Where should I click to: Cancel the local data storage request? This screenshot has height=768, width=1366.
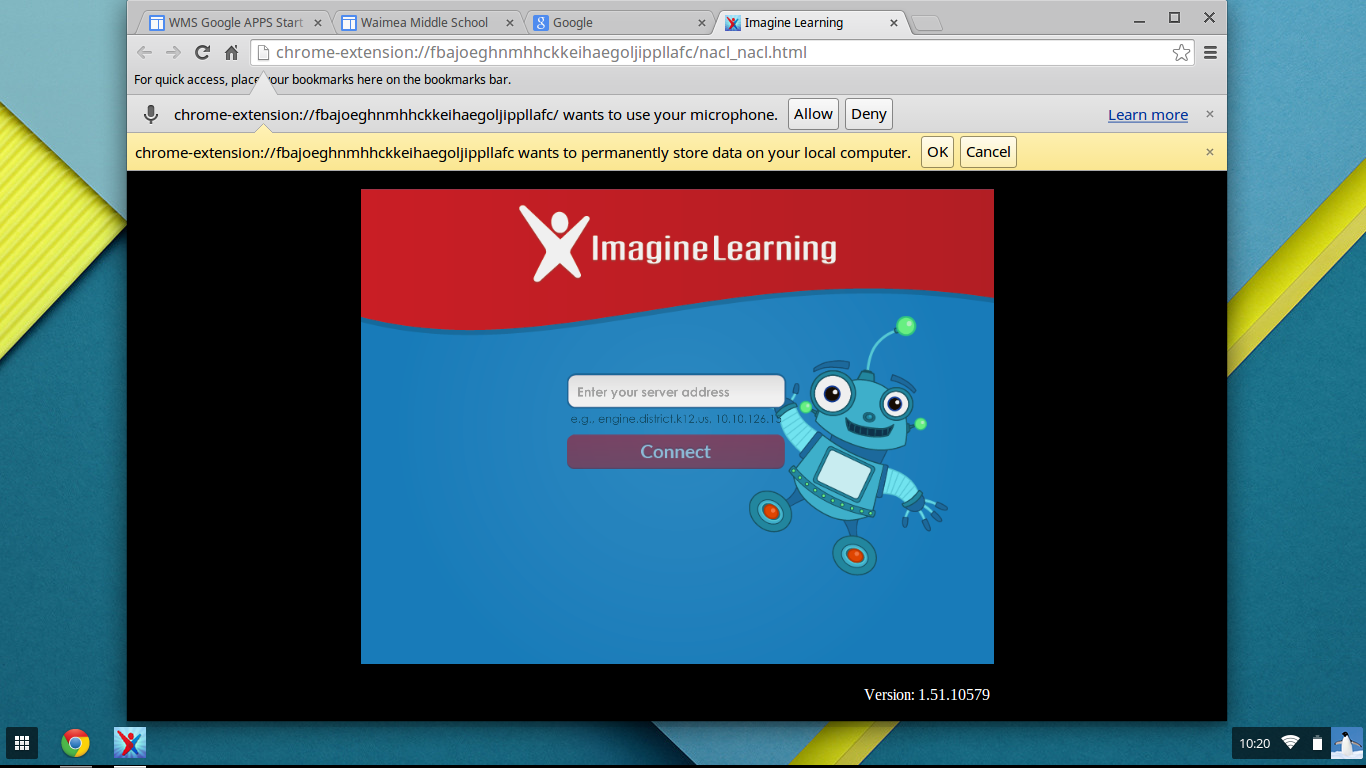point(988,152)
